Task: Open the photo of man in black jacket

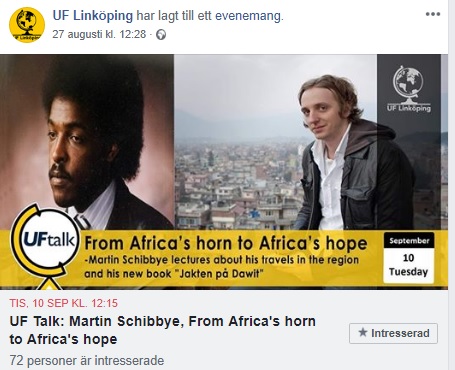Action: point(353,152)
